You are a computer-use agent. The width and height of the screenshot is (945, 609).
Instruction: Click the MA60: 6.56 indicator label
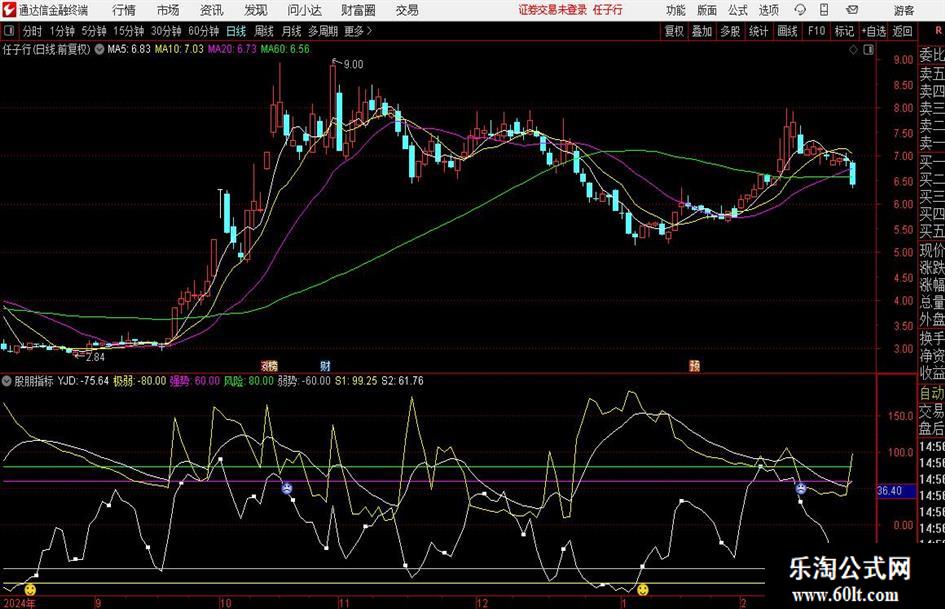pyautogui.click(x=285, y=49)
